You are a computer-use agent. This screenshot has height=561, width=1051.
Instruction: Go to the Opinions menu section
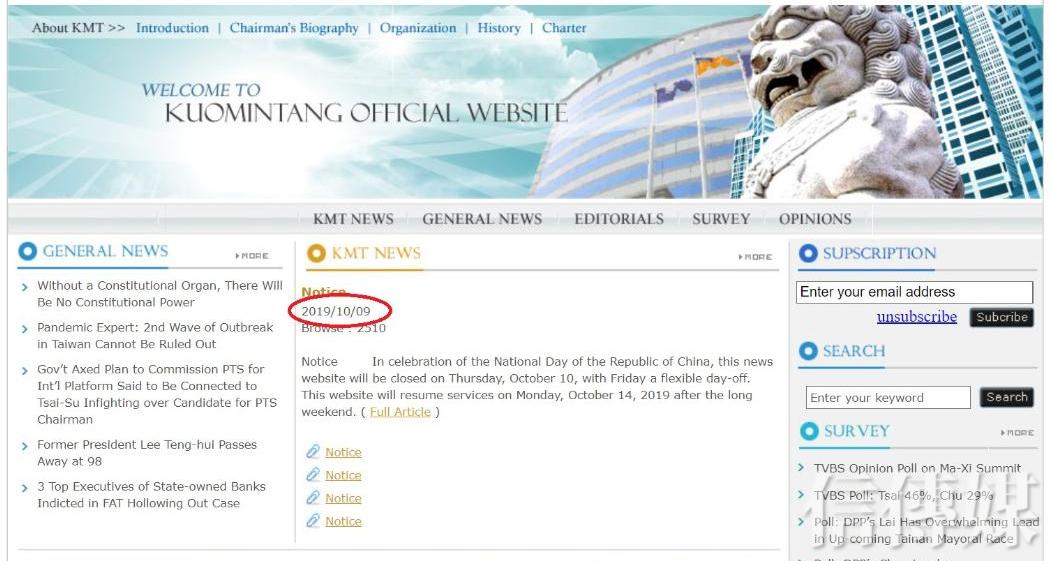tap(815, 219)
